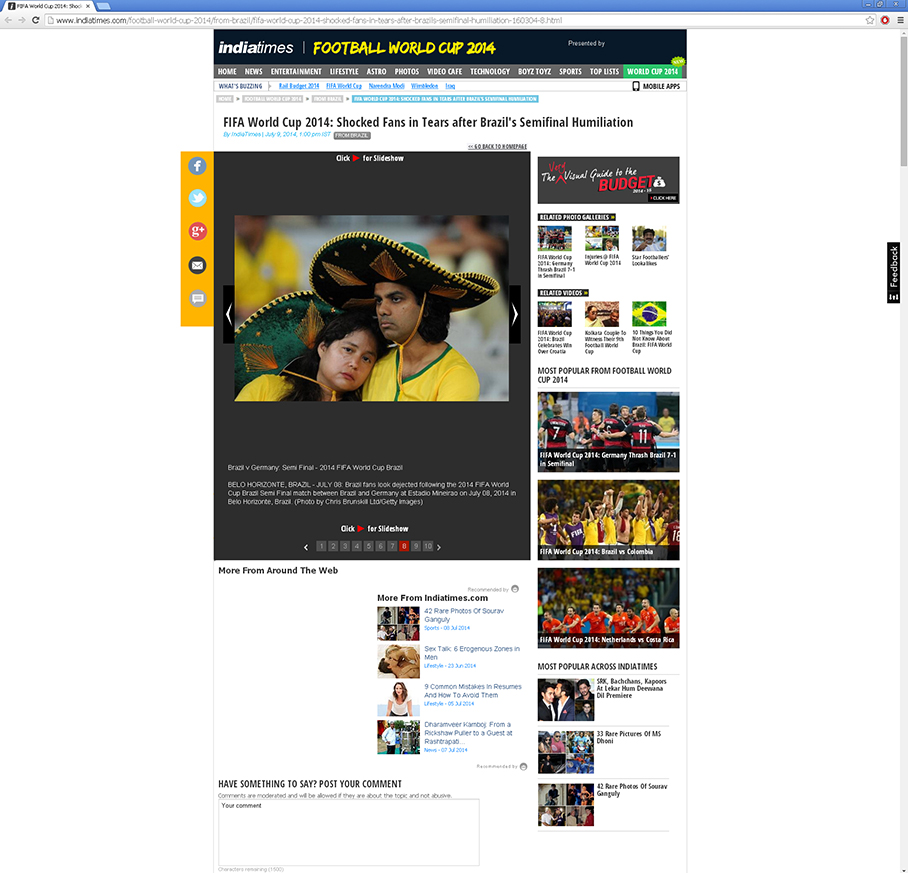Screen dimensions: 908x873
Task: Open TOP LISTS navigation item
Action: (x=604, y=72)
